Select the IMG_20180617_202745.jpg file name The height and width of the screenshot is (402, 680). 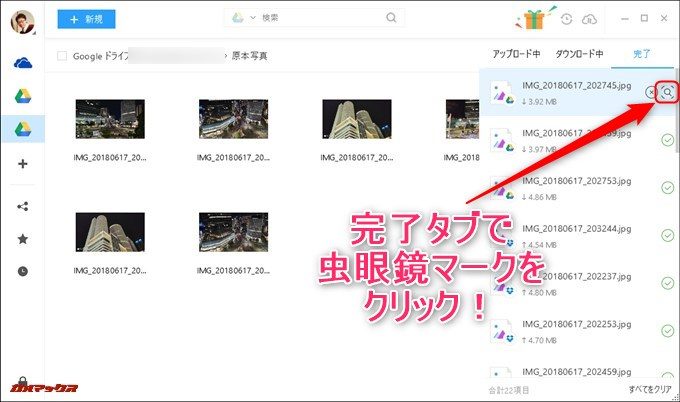[576, 85]
